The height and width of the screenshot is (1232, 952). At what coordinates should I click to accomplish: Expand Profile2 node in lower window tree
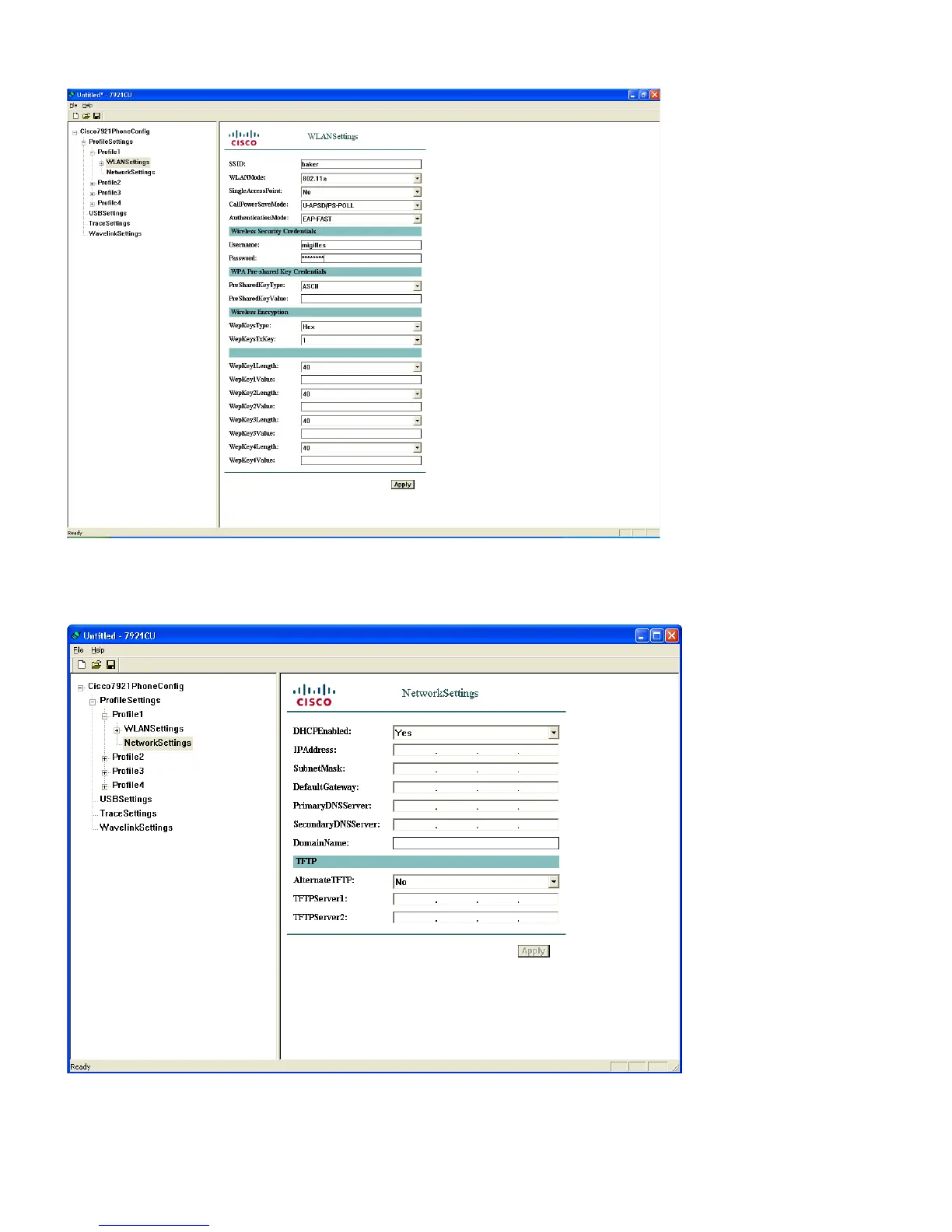point(105,758)
